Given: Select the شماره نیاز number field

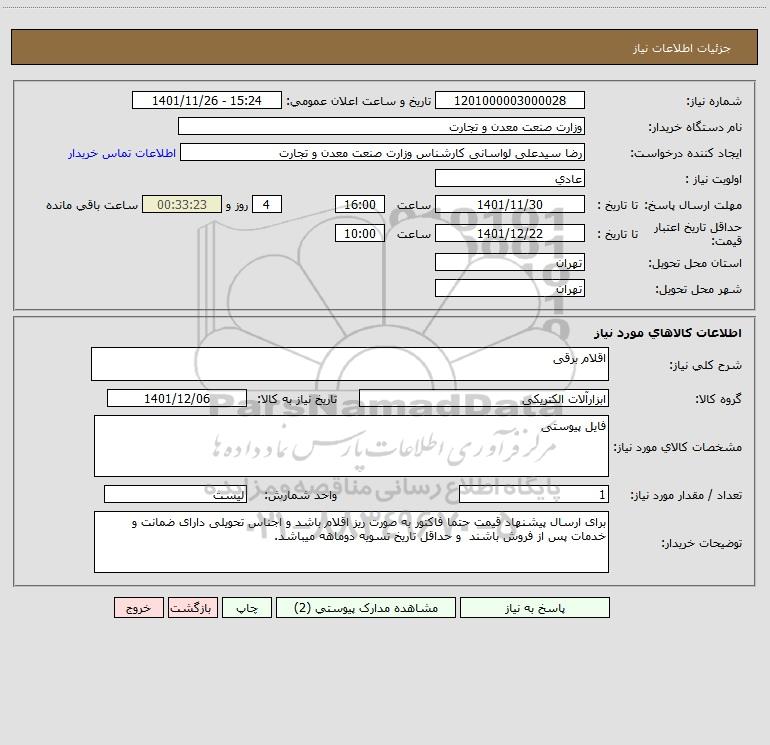Looking at the screenshot, I should (x=510, y=100).
